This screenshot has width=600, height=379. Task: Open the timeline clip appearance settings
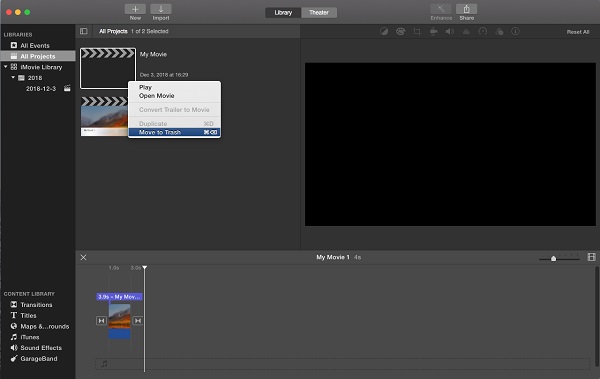[x=591, y=257]
